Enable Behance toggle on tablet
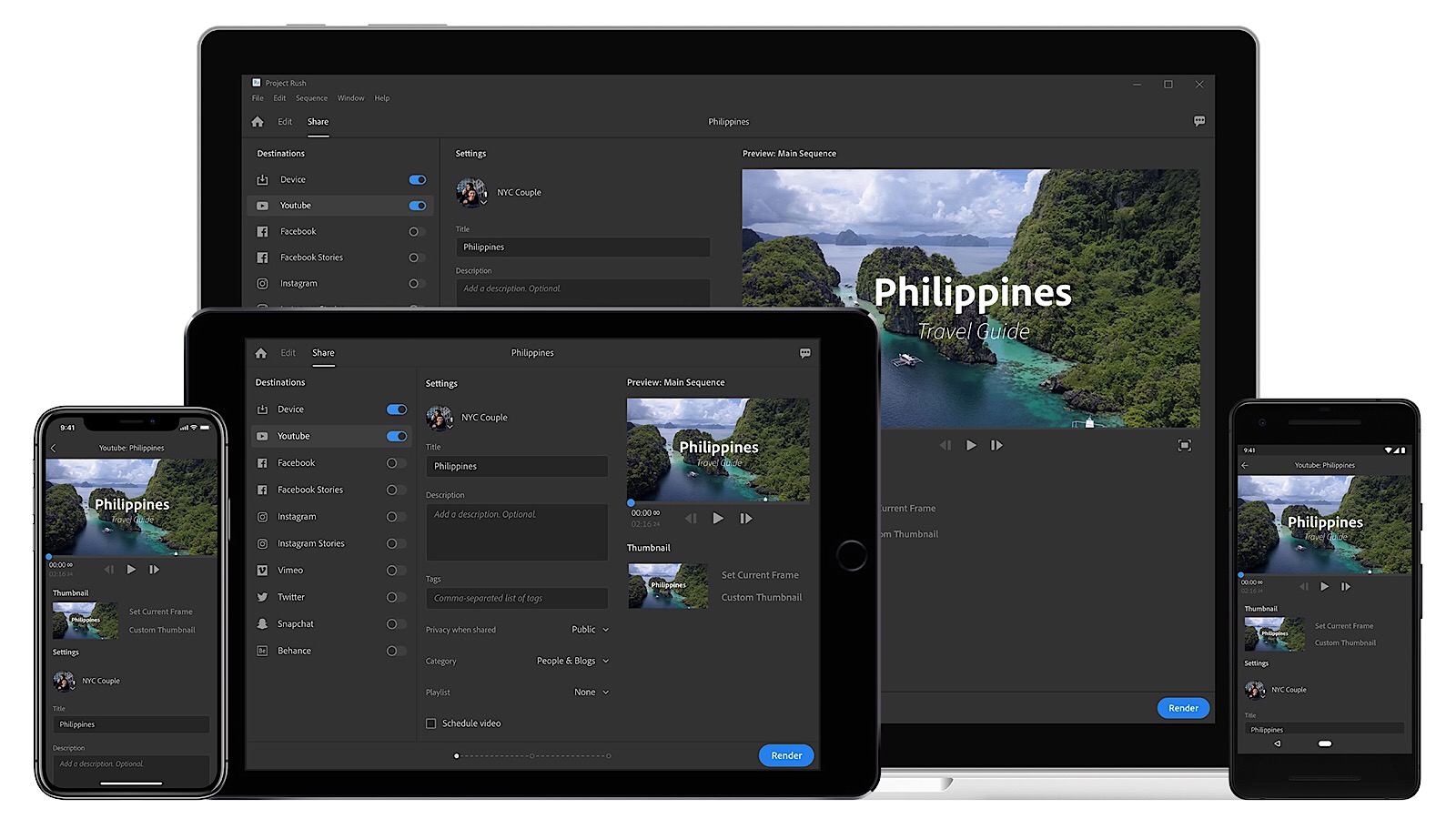1456x819 pixels. click(x=395, y=651)
